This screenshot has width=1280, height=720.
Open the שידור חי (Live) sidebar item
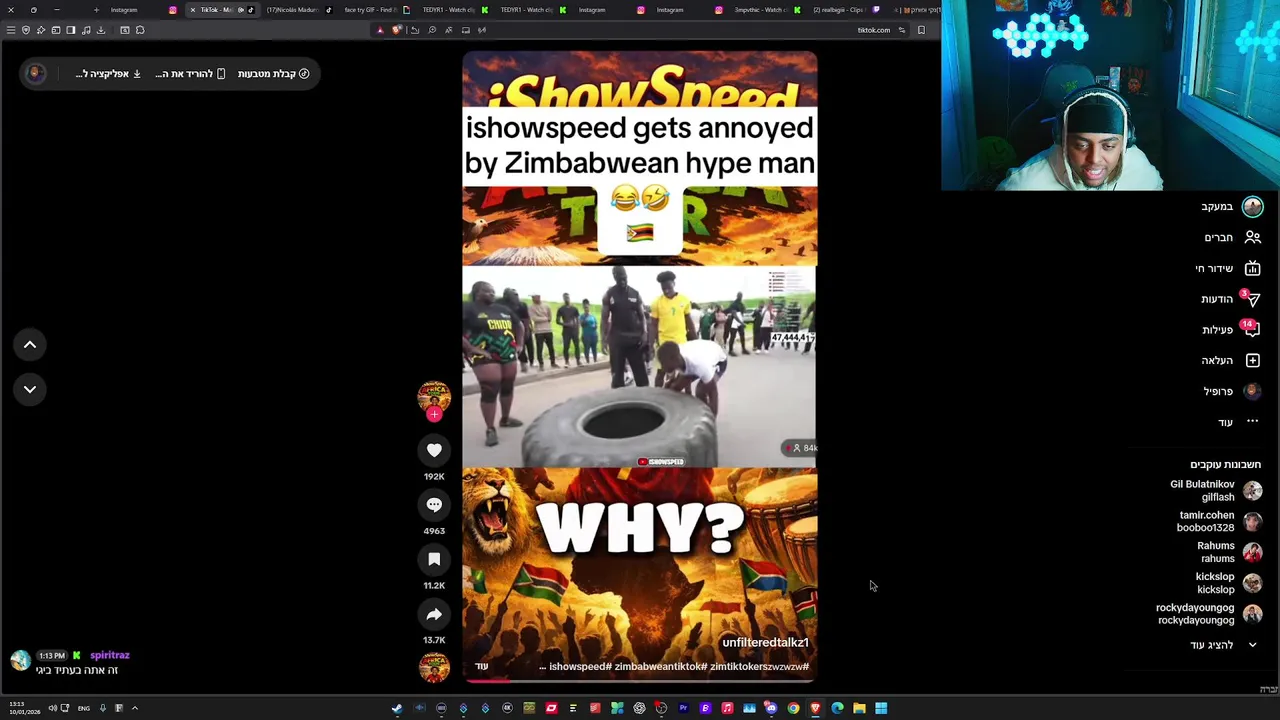[1228, 268]
